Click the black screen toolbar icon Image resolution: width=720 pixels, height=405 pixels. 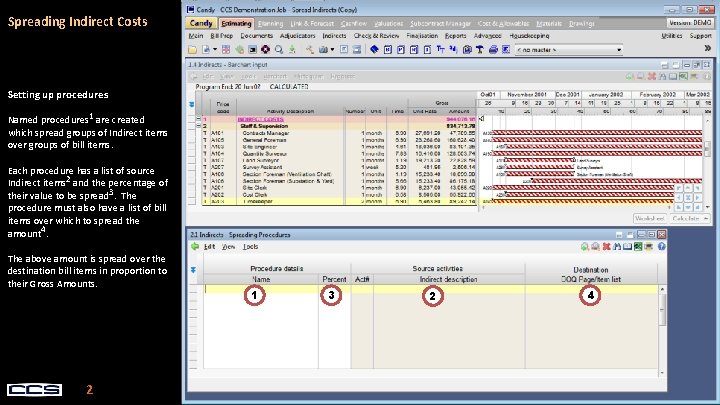coord(253,50)
